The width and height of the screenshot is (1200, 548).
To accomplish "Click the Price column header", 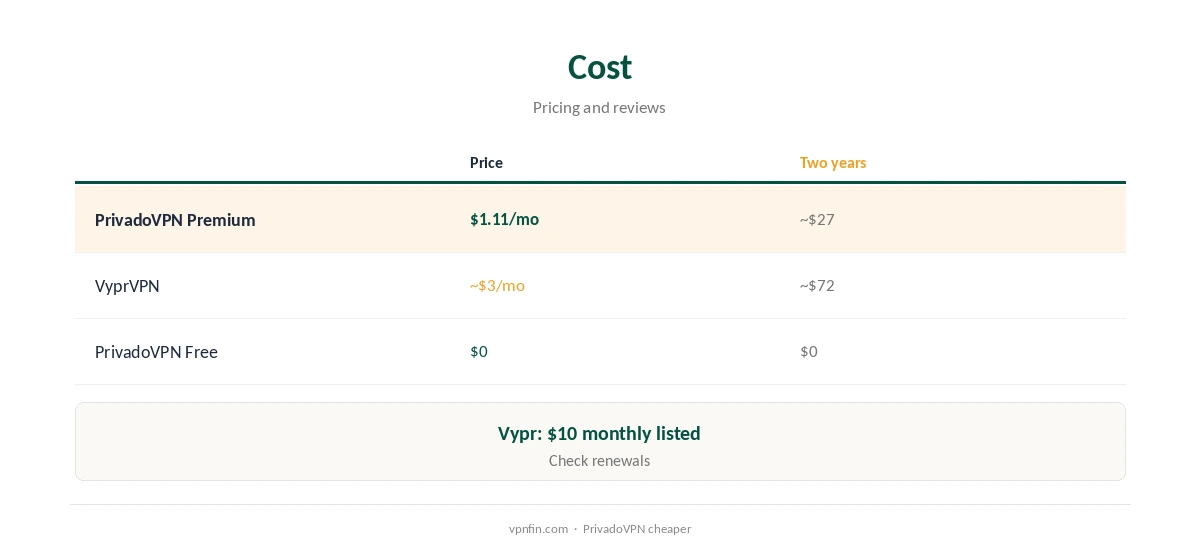I will coord(486,163).
